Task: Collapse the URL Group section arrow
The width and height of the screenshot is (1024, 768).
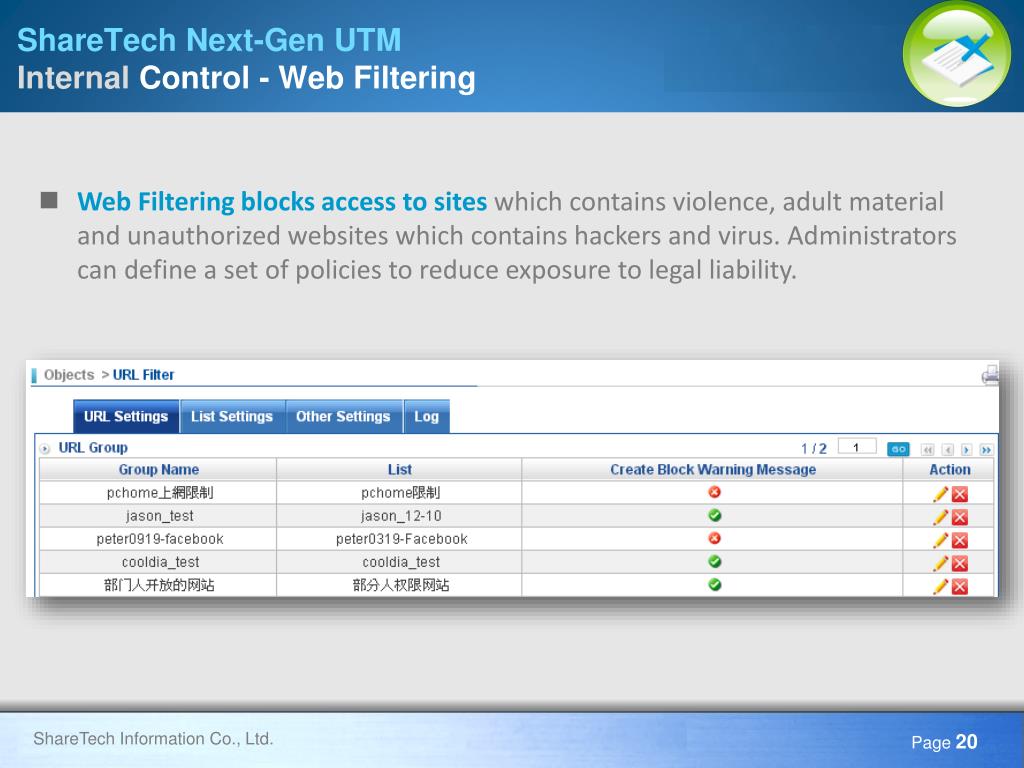Action: (44, 449)
